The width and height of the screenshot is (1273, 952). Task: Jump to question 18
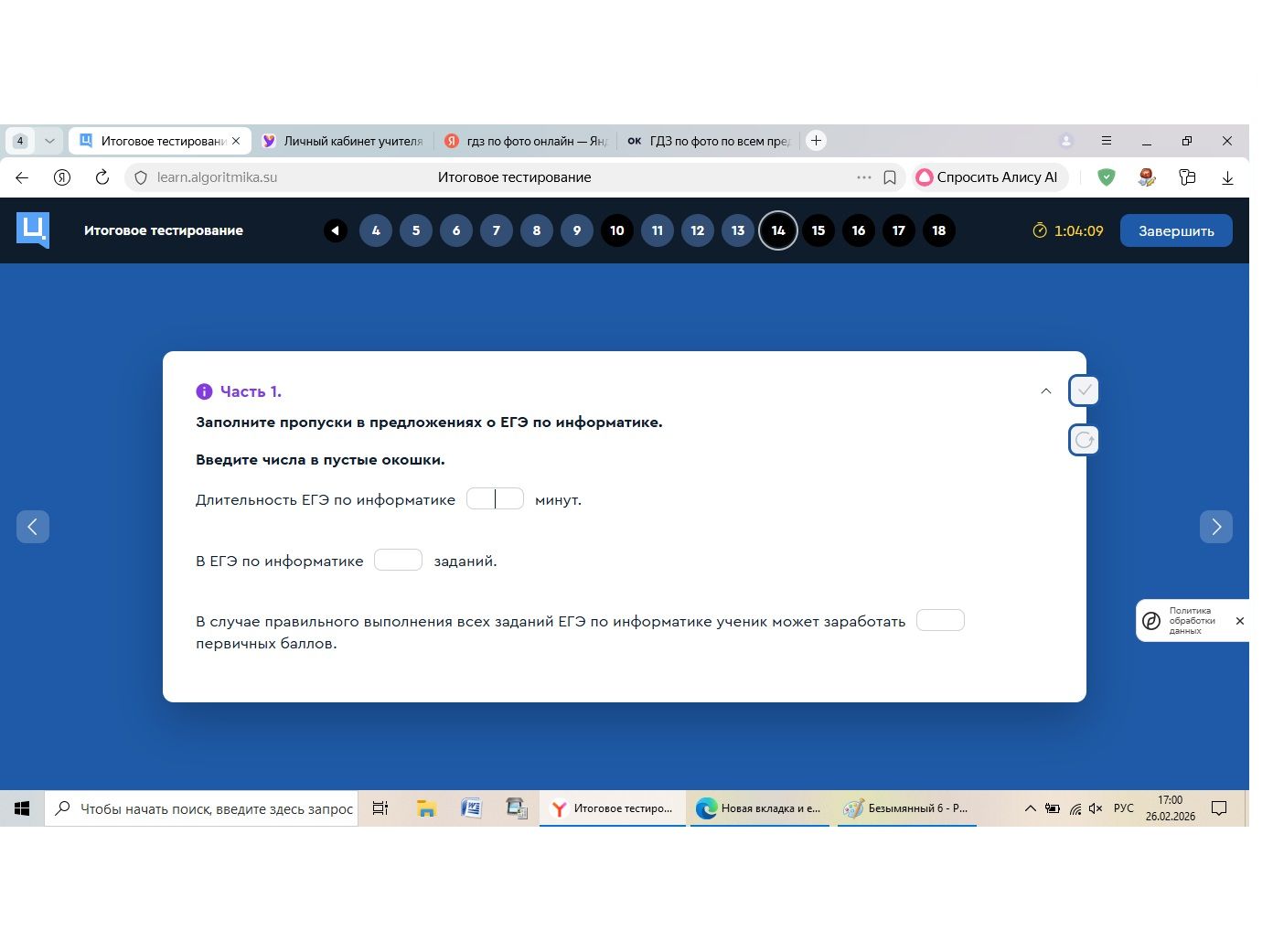click(x=939, y=230)
